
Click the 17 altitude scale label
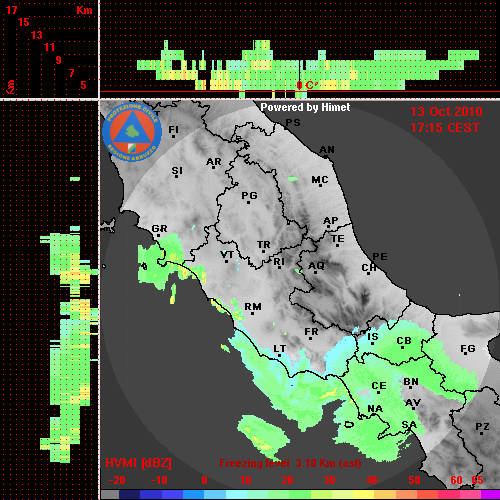coord(11,10)
